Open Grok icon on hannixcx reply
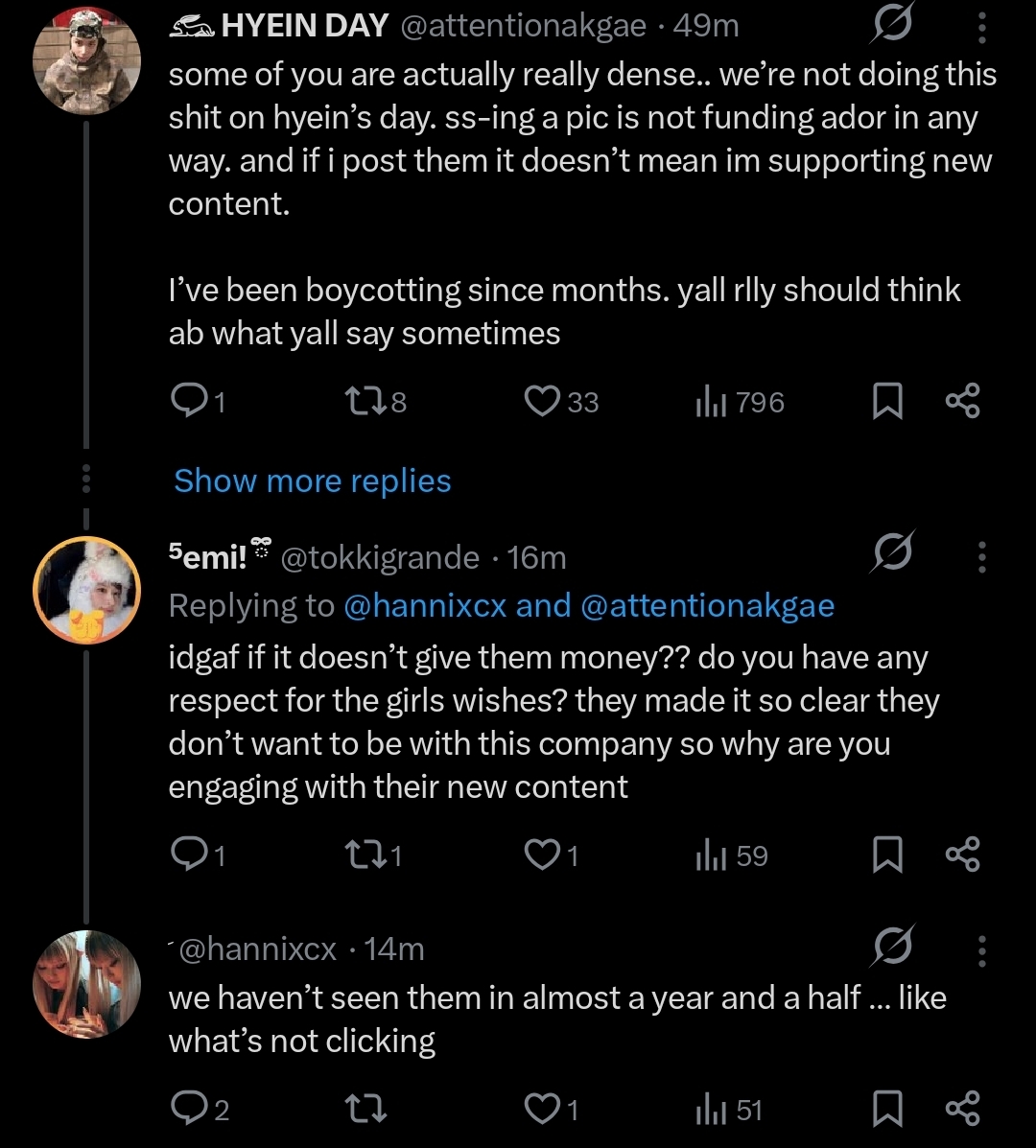Screen dimensions: 1036x1148 click(x=892, y=948)
